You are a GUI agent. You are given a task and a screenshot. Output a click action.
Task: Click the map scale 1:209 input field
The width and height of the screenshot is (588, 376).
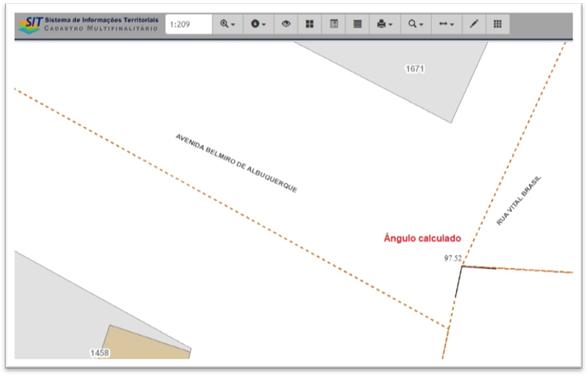pyautogui.click(x=189, y=24)
